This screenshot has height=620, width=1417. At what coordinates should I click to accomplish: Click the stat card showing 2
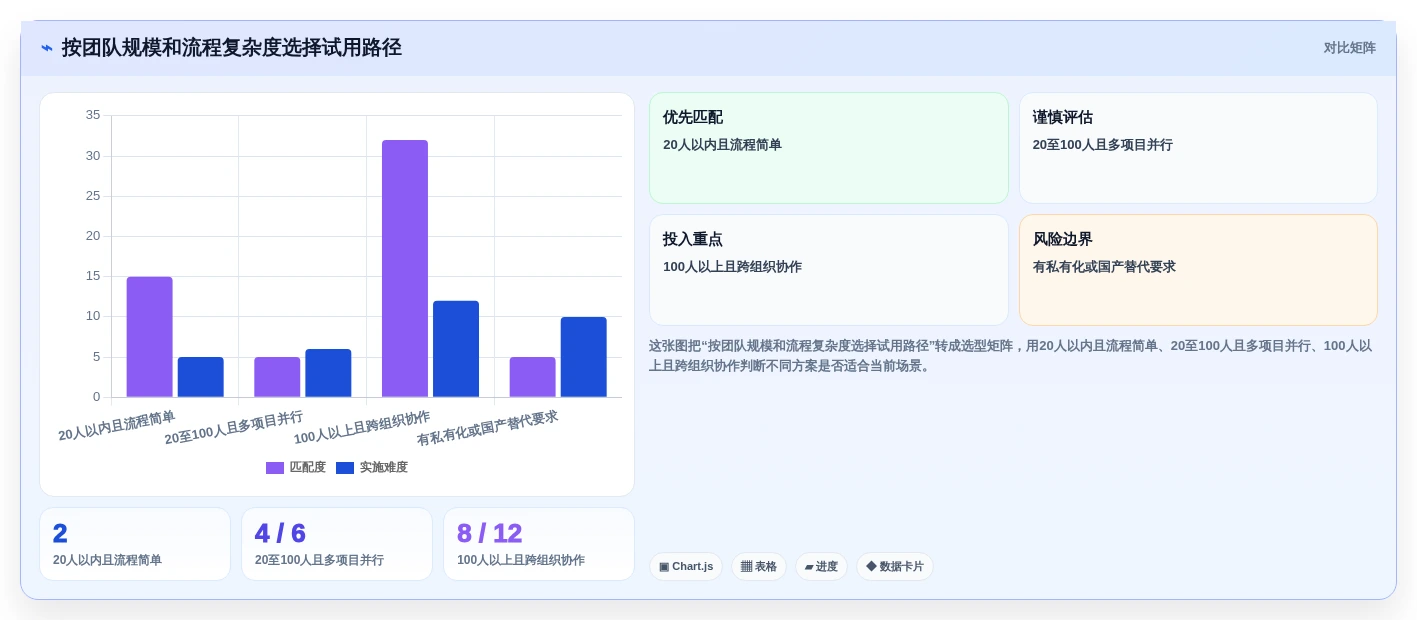[x=135, y=544]
